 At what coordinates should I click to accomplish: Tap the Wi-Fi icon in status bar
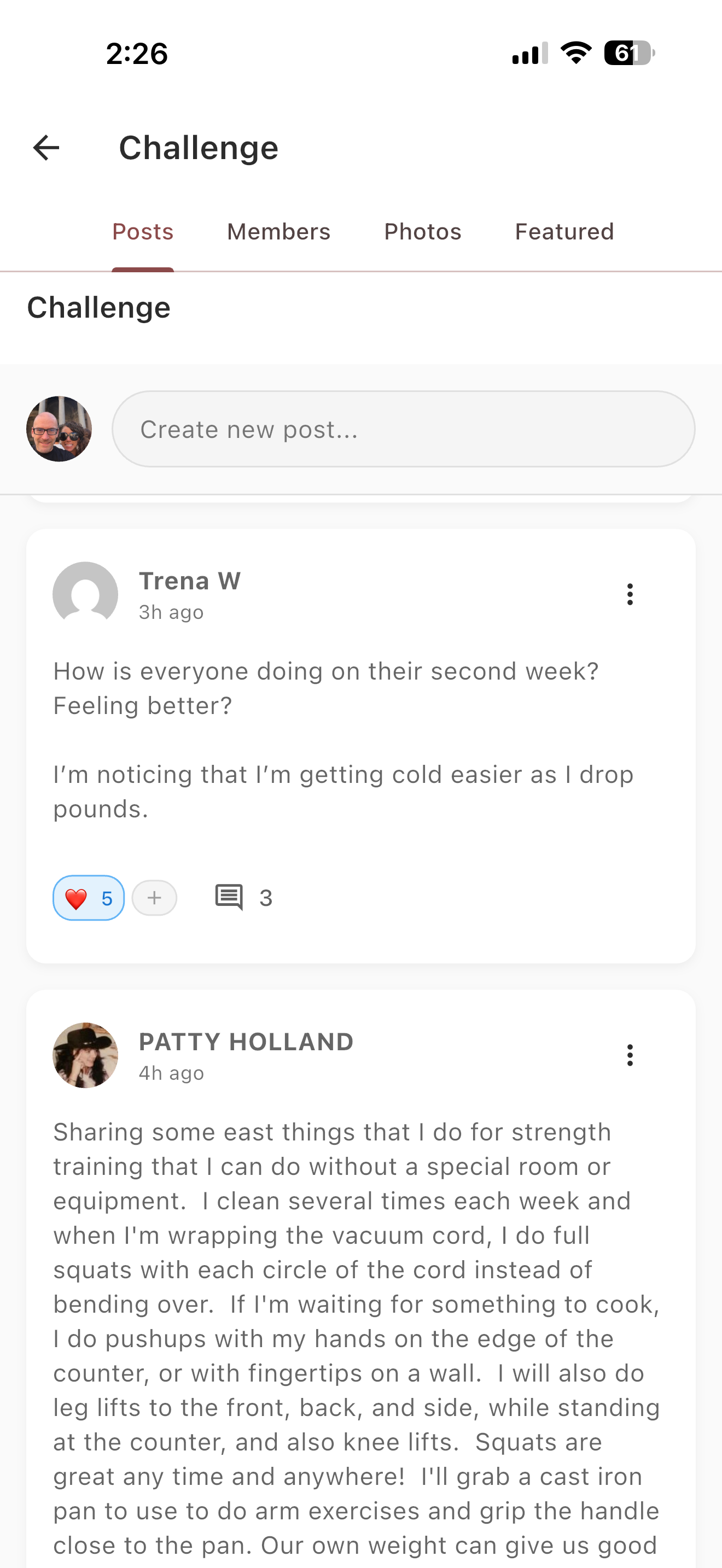click(x=576, y=53)
